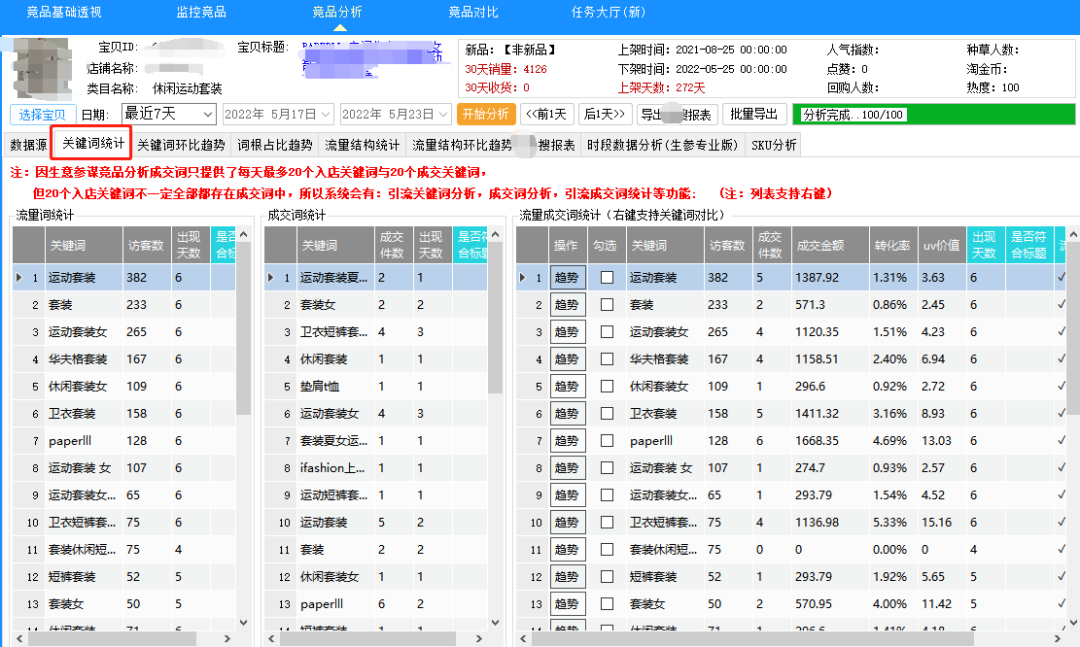1080x647 pixels.
Task: Click the product thumbnail image
Action: (x=41, y=68)
